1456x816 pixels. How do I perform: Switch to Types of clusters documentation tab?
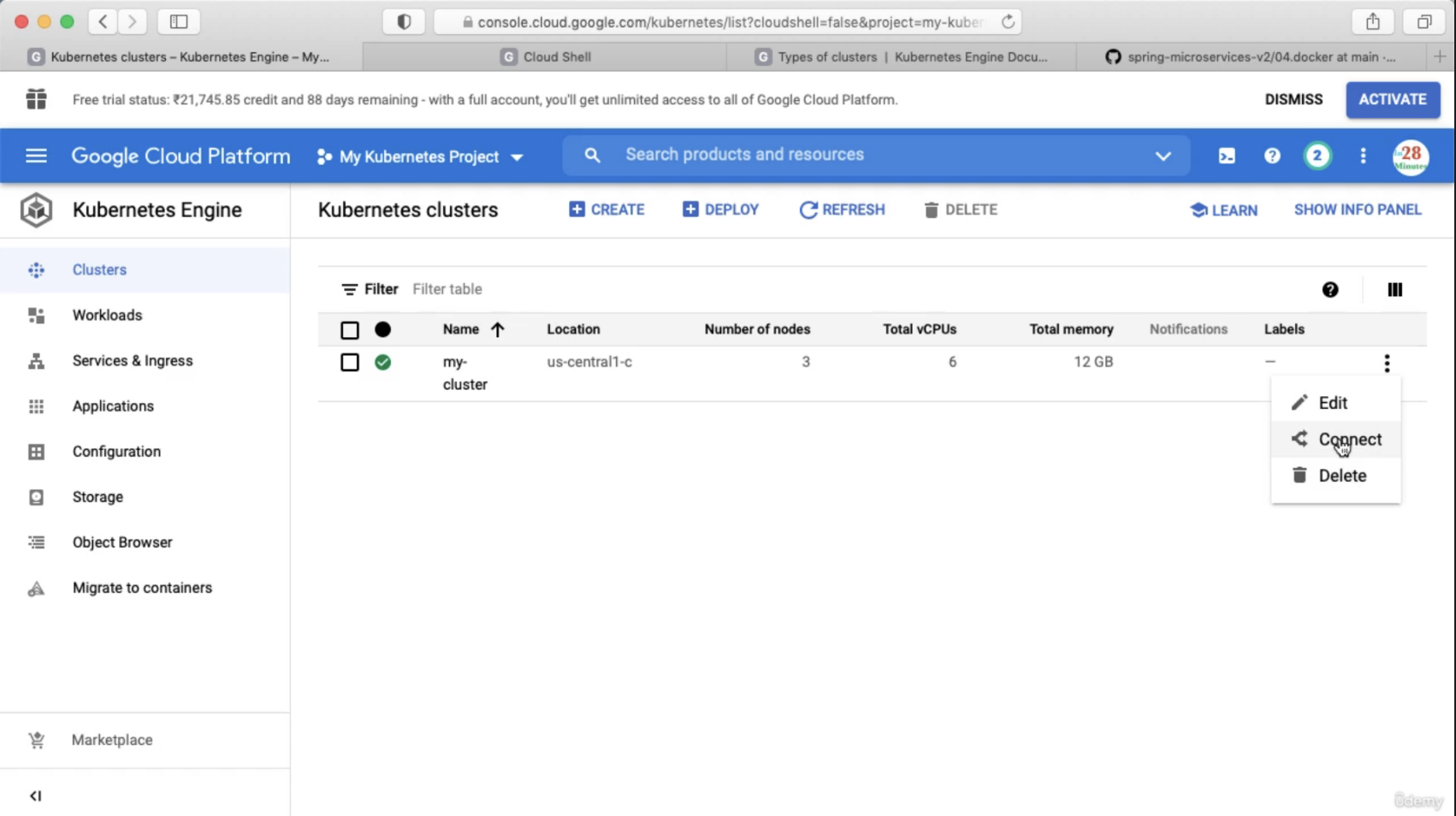902,56
